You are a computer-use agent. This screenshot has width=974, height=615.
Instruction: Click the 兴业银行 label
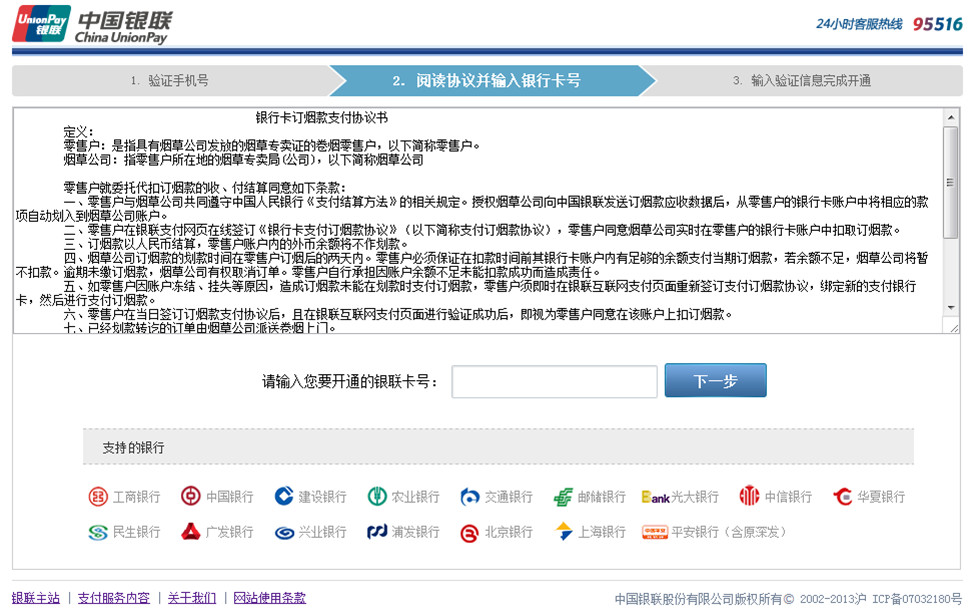click(322, 532)
